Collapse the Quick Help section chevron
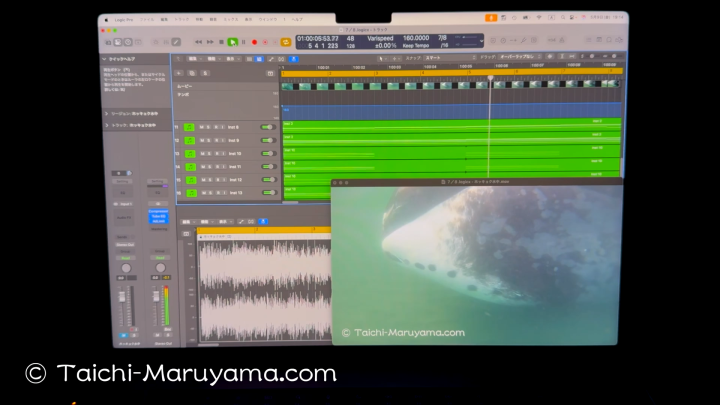The width and height of the screenshot is (720, 405). pyautogui.click(x=104, y=59)
